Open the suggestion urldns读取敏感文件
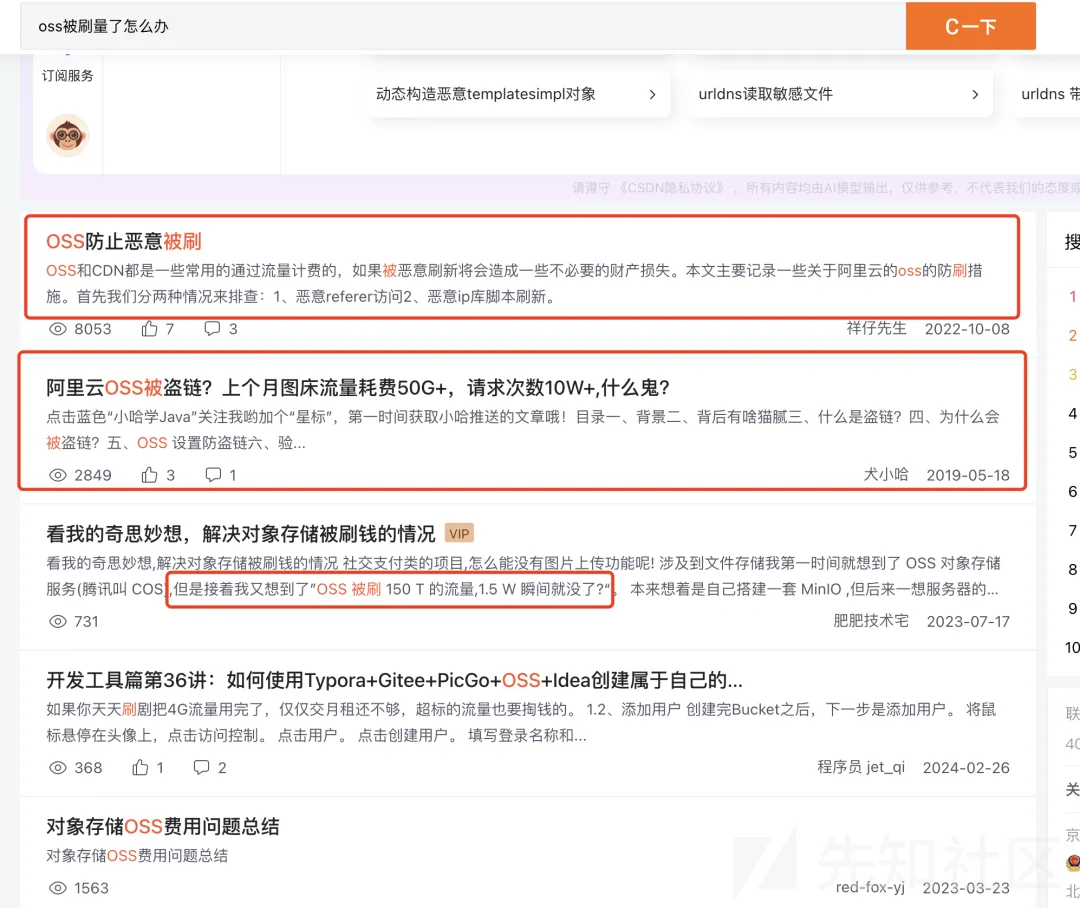The height and width of the screenshot is (908, 1080). [x=765, y=94]
